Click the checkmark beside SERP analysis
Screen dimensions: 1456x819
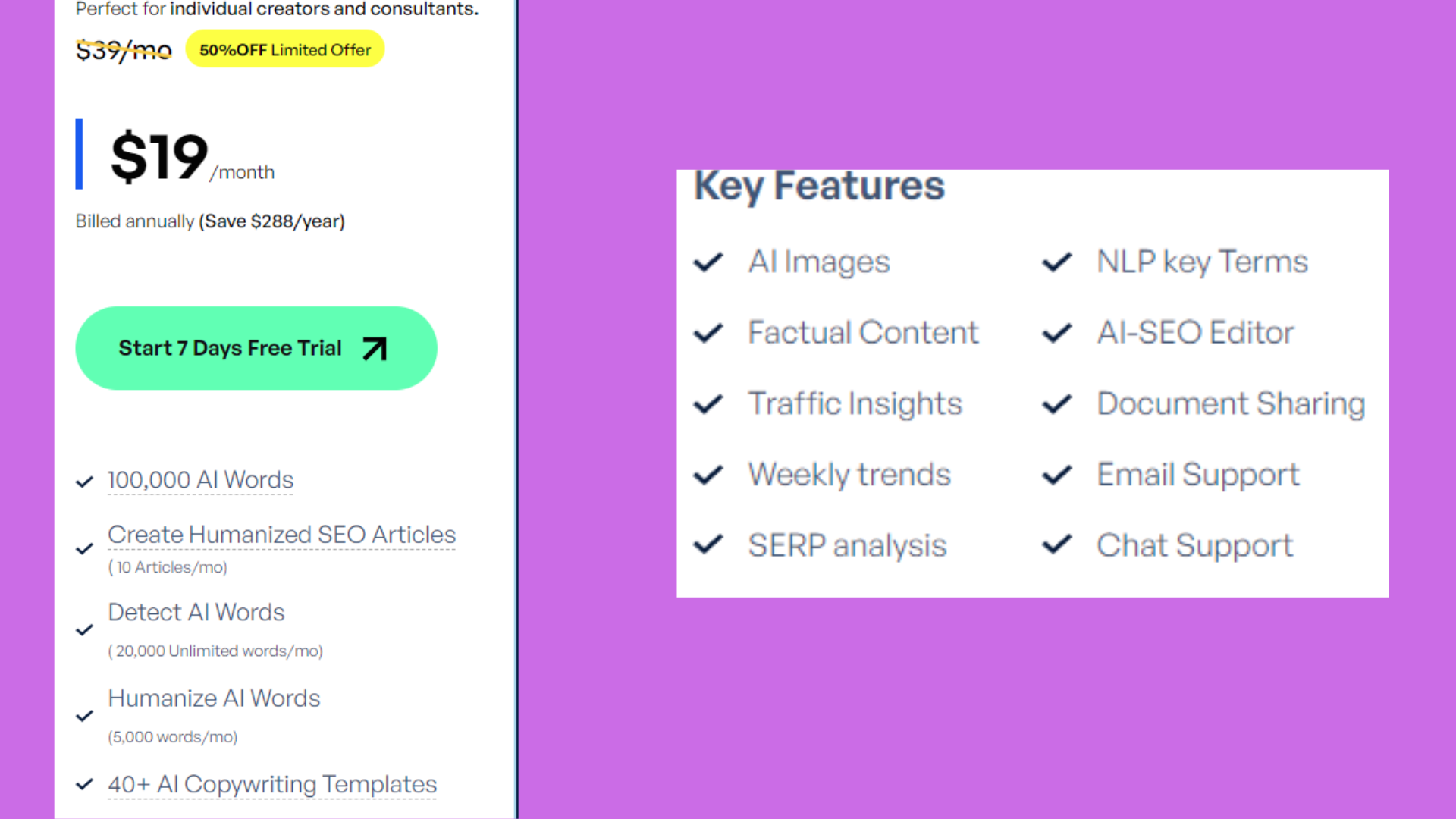708,544
